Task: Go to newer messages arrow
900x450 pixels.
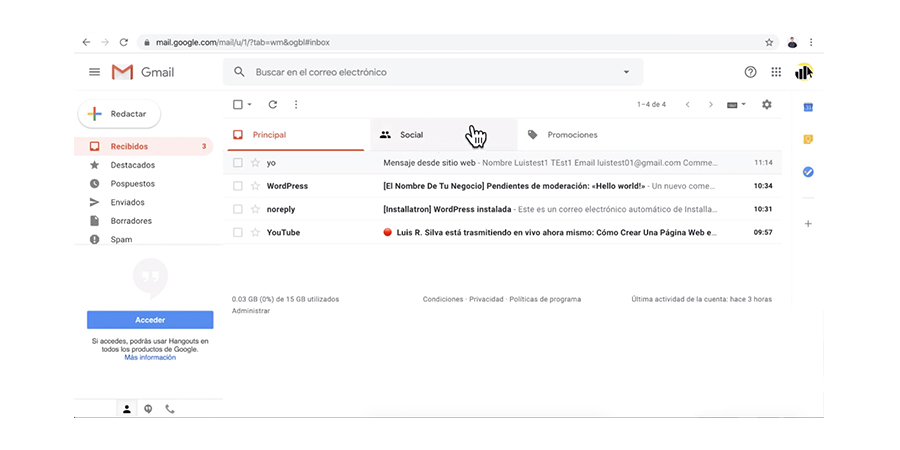Action: point(688,104)
